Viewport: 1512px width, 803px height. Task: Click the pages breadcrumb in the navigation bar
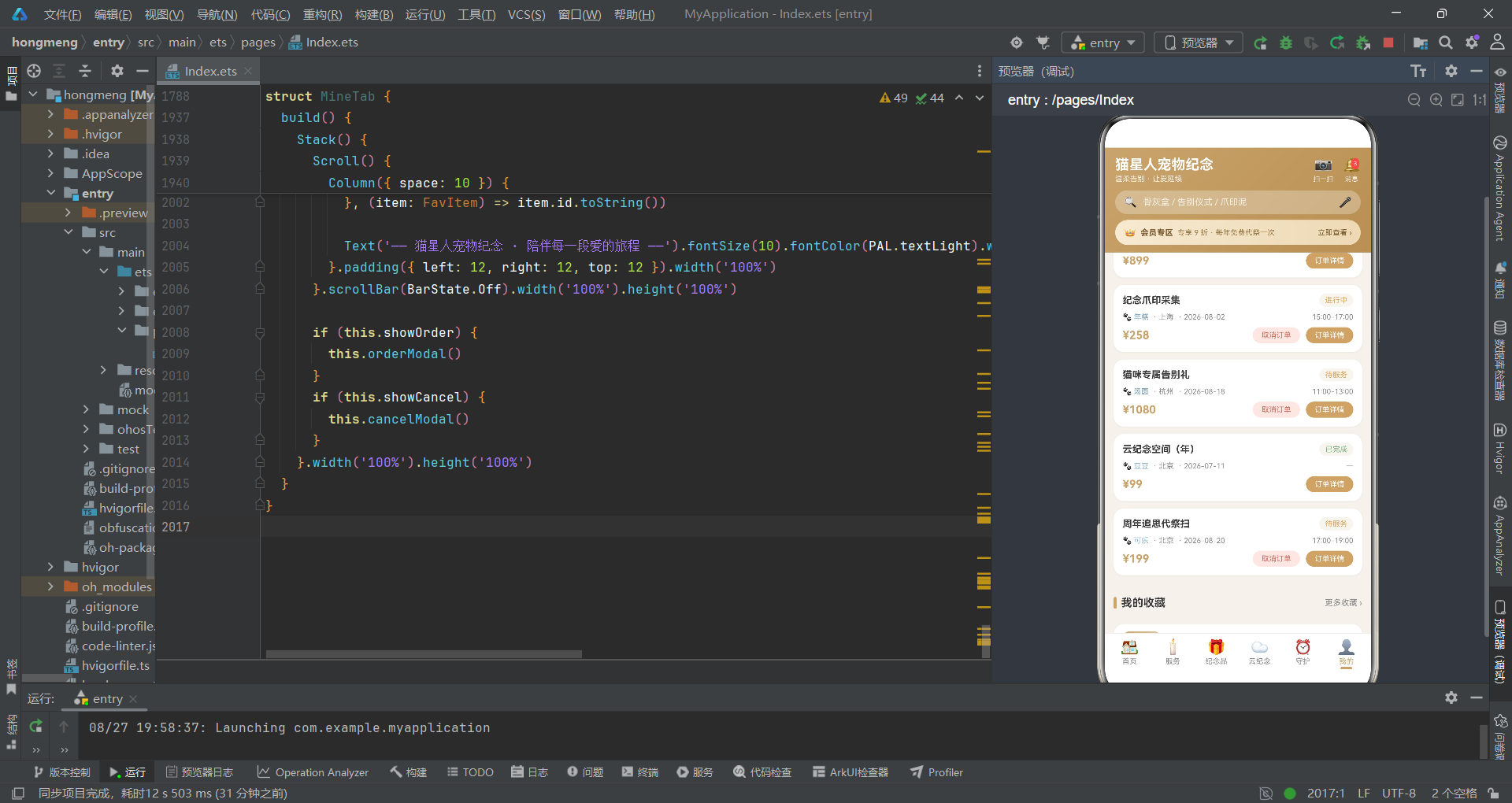click(258, 43)
